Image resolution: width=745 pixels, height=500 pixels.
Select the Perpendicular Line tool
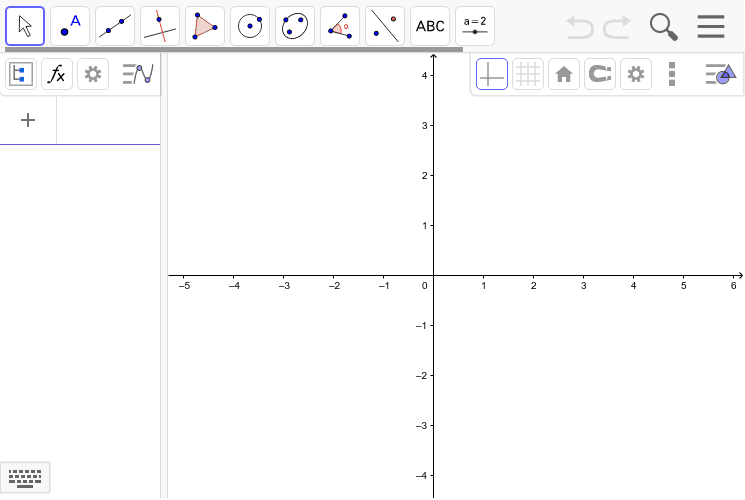pos(160,26)
